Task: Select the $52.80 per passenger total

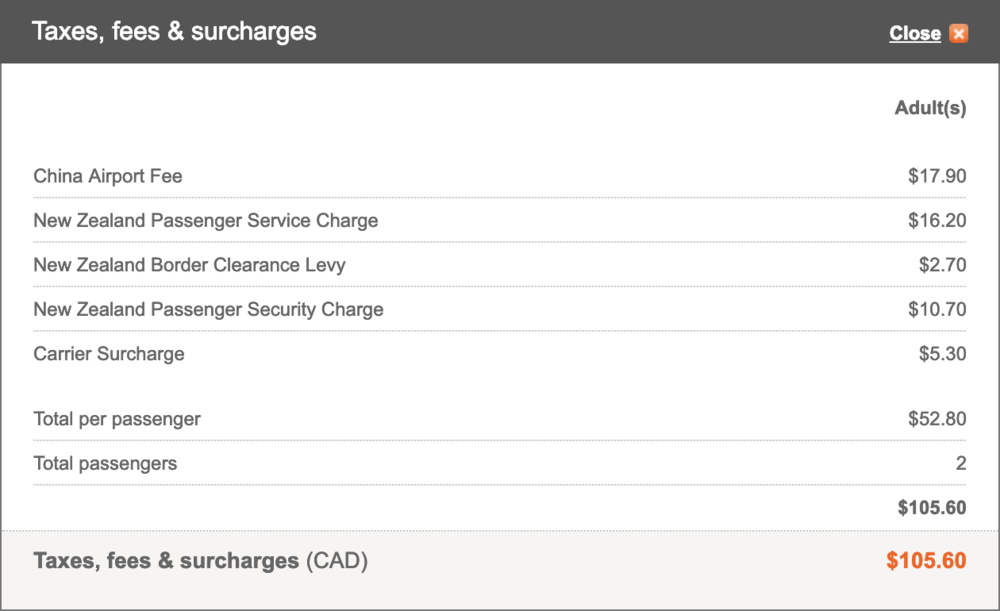Action: coord(937,419)
